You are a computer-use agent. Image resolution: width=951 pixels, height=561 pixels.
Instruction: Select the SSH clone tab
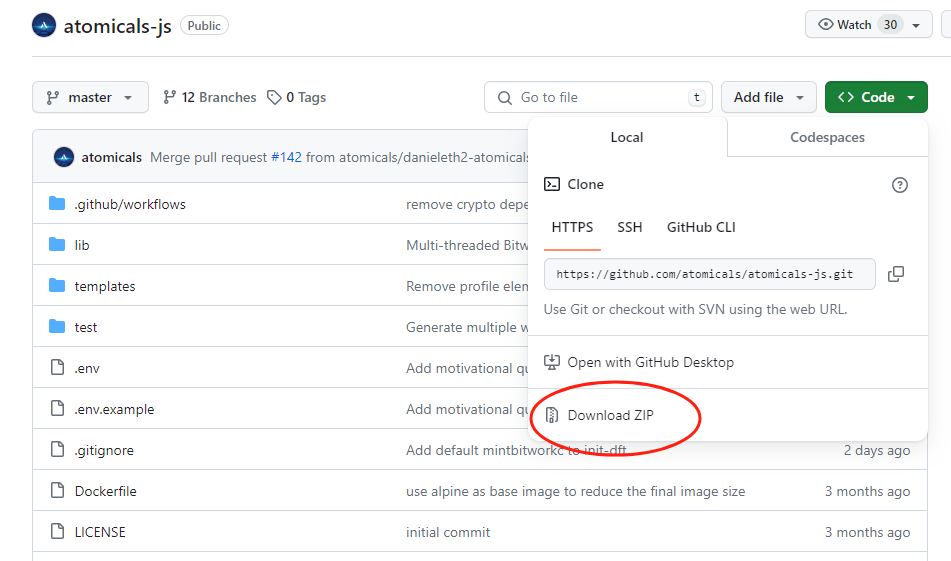tap(630, 227)
